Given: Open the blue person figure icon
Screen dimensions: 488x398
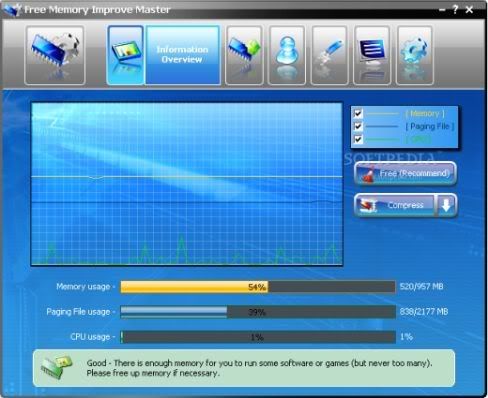Looking at the screenshot, I should (x=287, y=55).
